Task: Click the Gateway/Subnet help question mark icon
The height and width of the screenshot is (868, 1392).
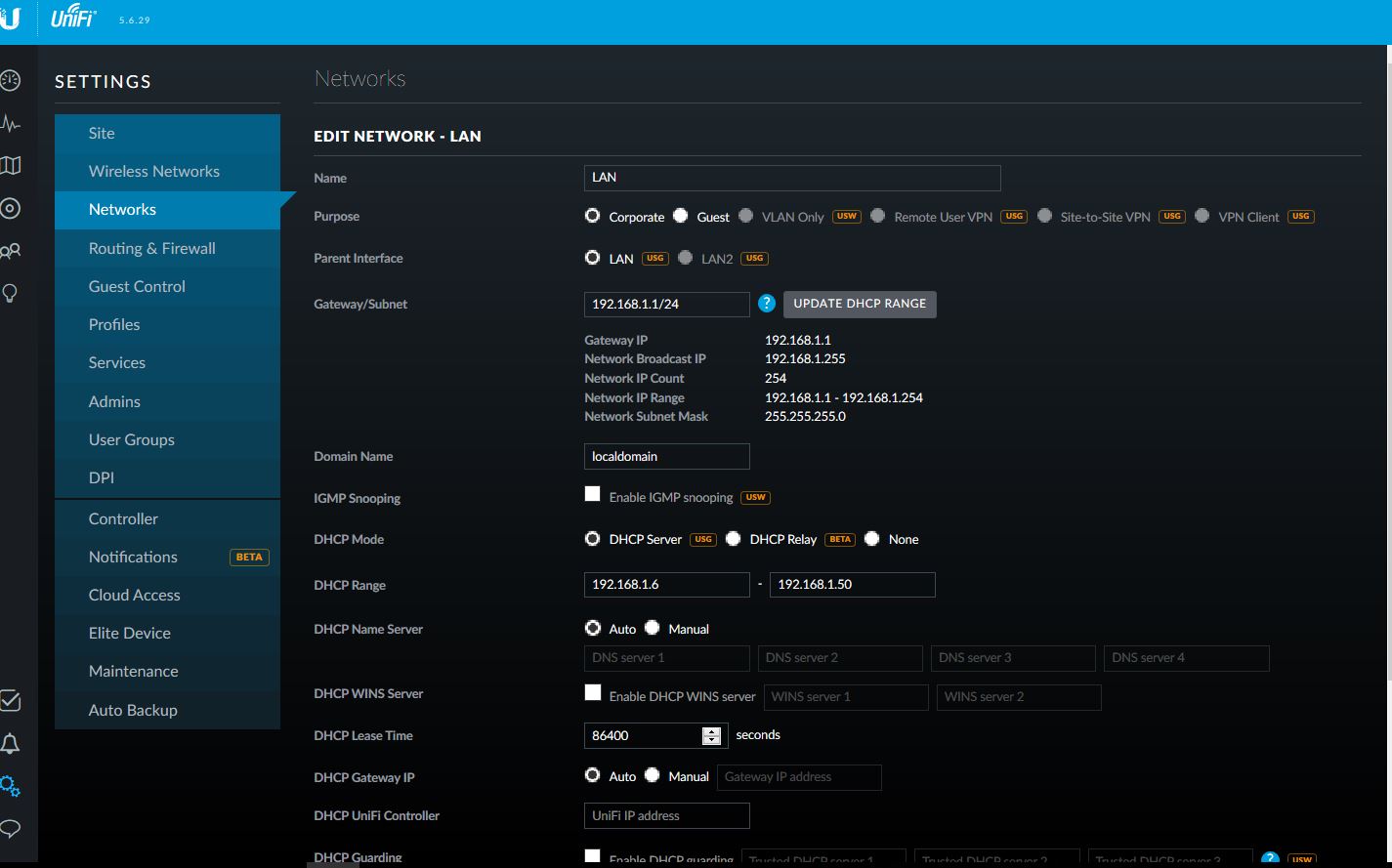Action: pos(767,304)
